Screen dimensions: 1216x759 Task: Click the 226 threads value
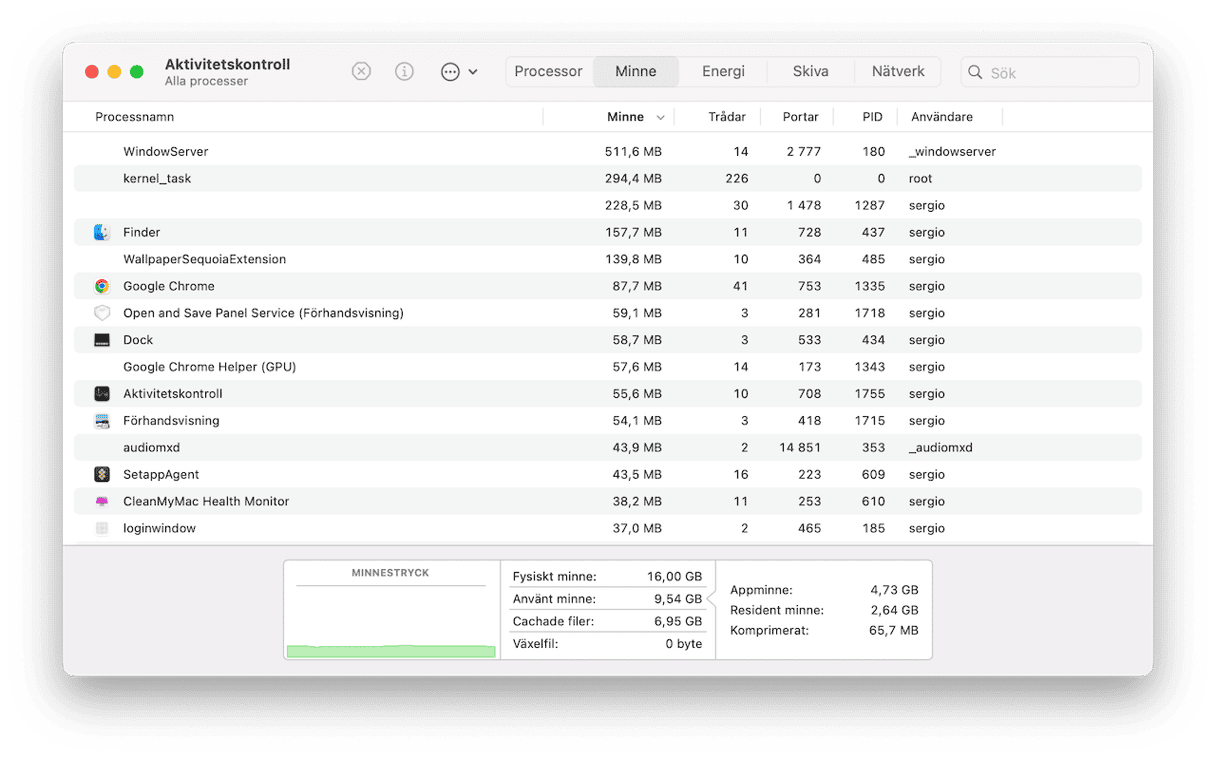pyautogui.click(x=737, y=179)
